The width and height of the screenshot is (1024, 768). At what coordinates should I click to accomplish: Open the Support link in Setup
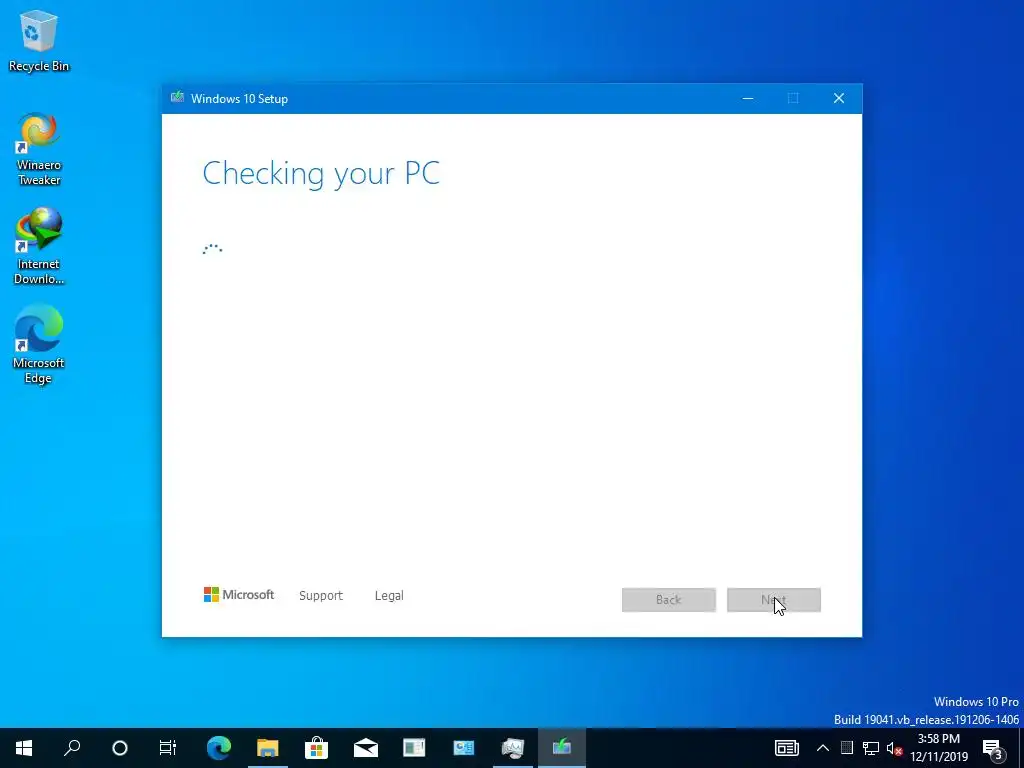[x=321, y=596]
